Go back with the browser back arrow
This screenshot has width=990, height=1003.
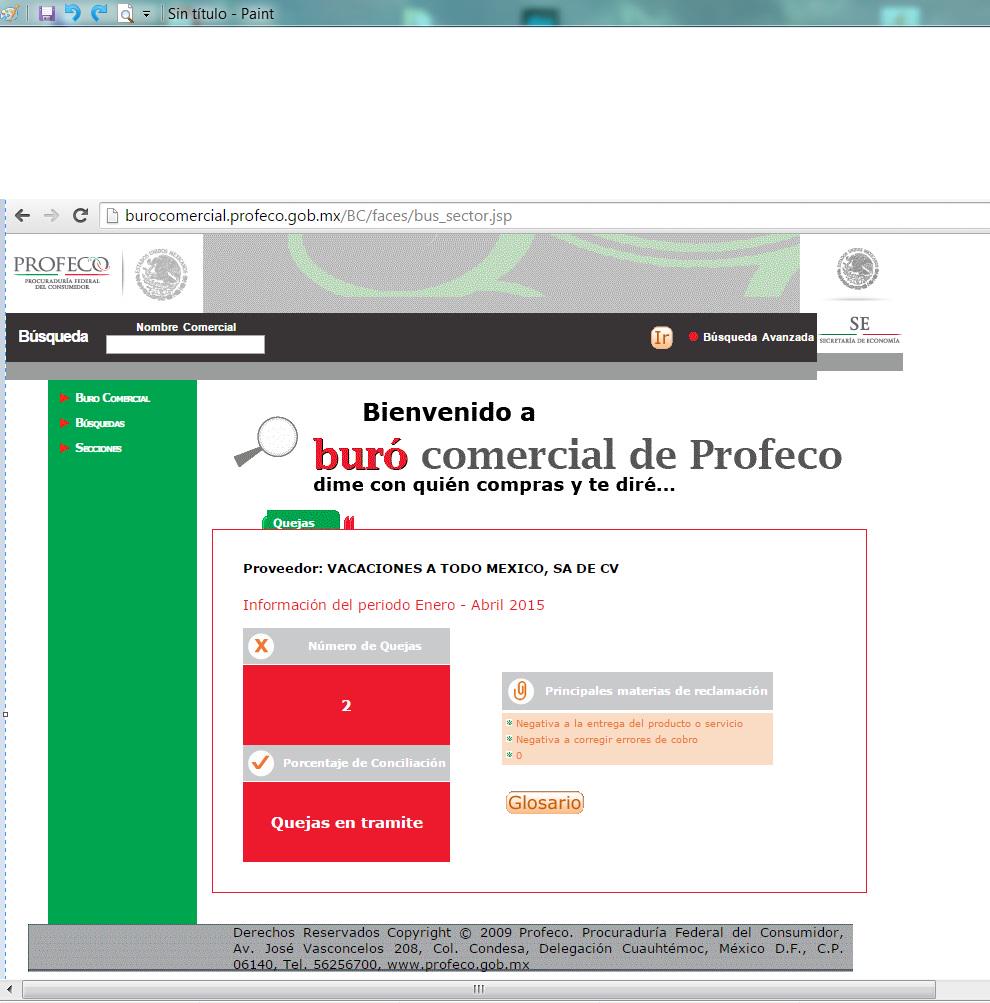point(22,216)
